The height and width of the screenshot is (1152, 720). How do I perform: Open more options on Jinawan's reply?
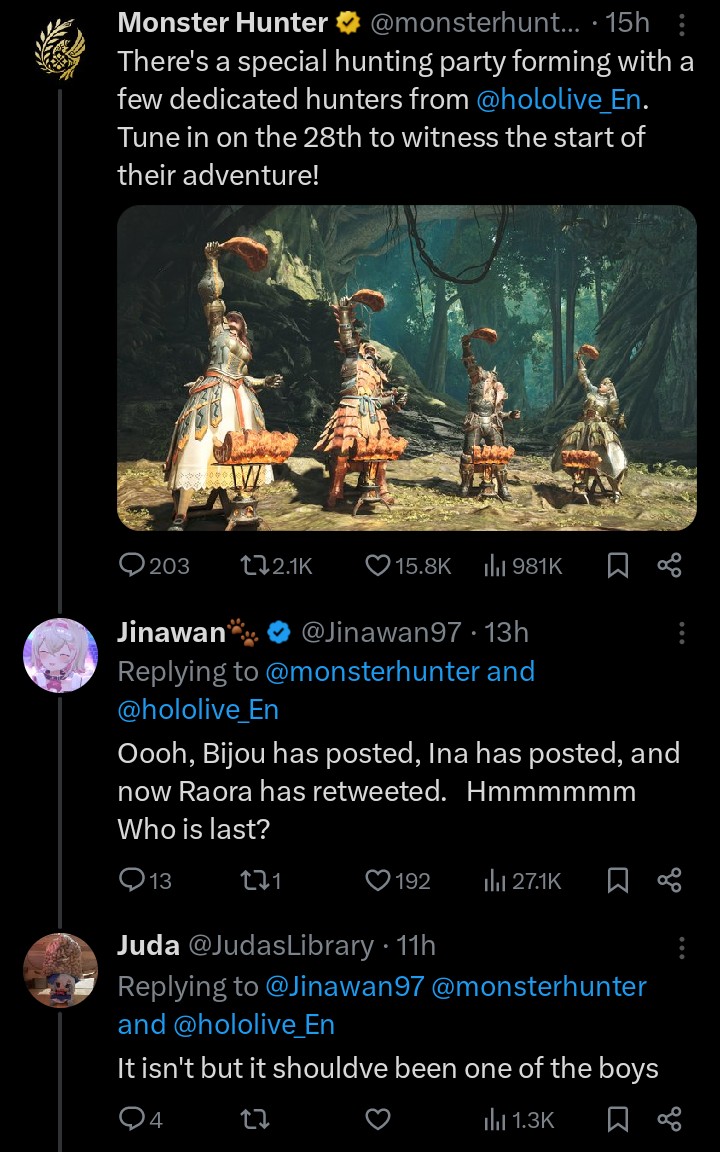(x=682, y=632)
